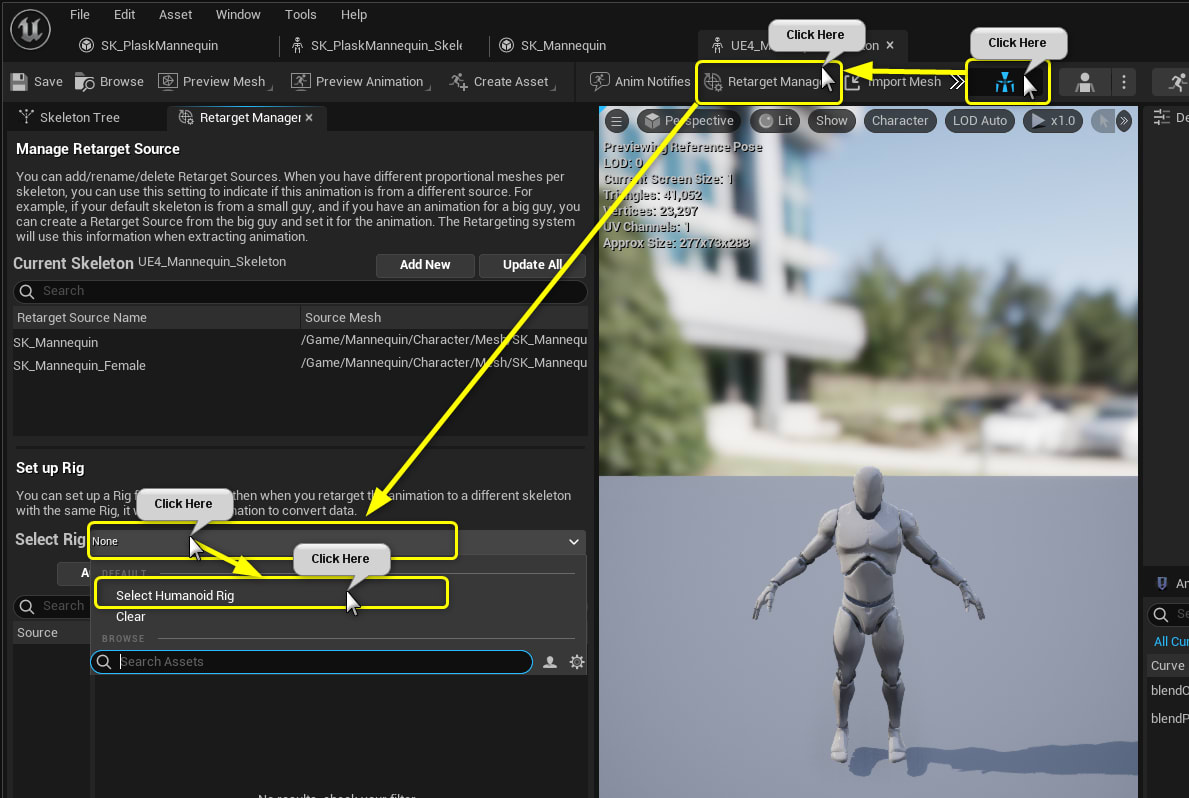Expand the toolbar overflow double-arrow
Image resolution: width=1189 pixels, height=798 pixels.
point(958,82)
